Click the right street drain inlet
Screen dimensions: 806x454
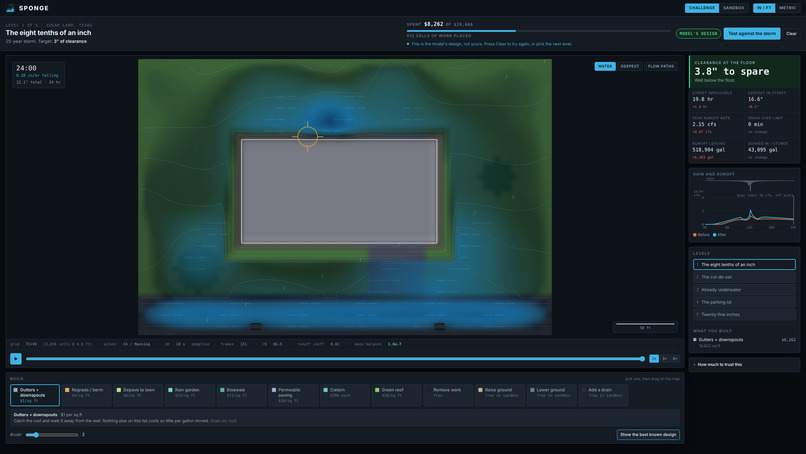(x=439, y=326)
